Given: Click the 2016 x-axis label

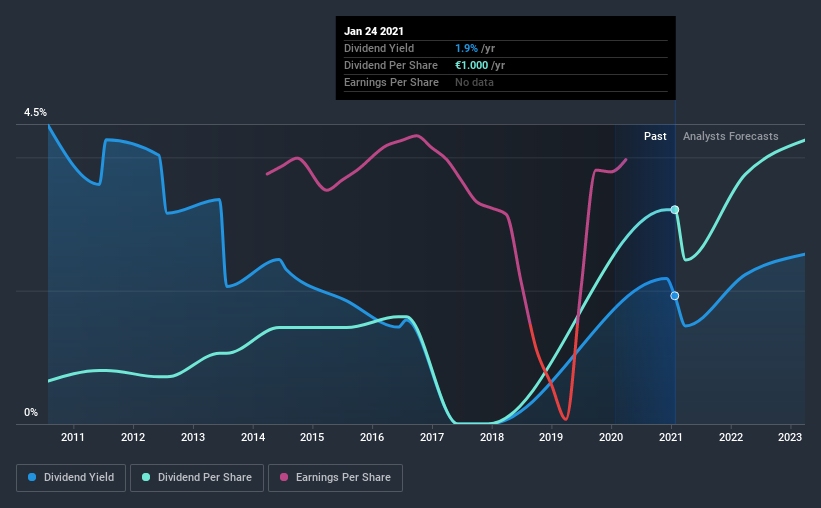Looking at the screenshot, I should click(x=372, y=437).
